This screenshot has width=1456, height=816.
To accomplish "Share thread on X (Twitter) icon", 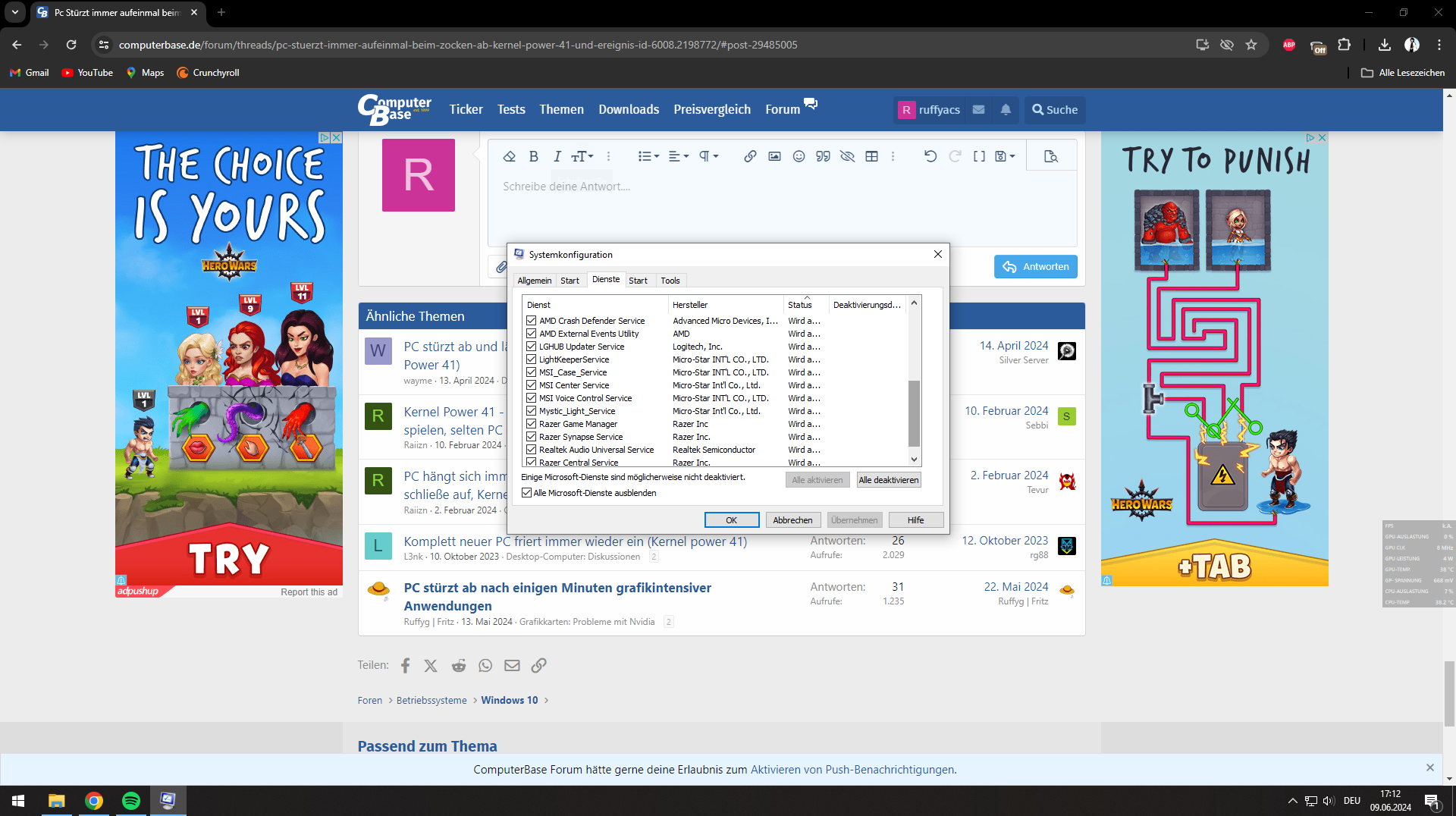I will click(431, 666).
